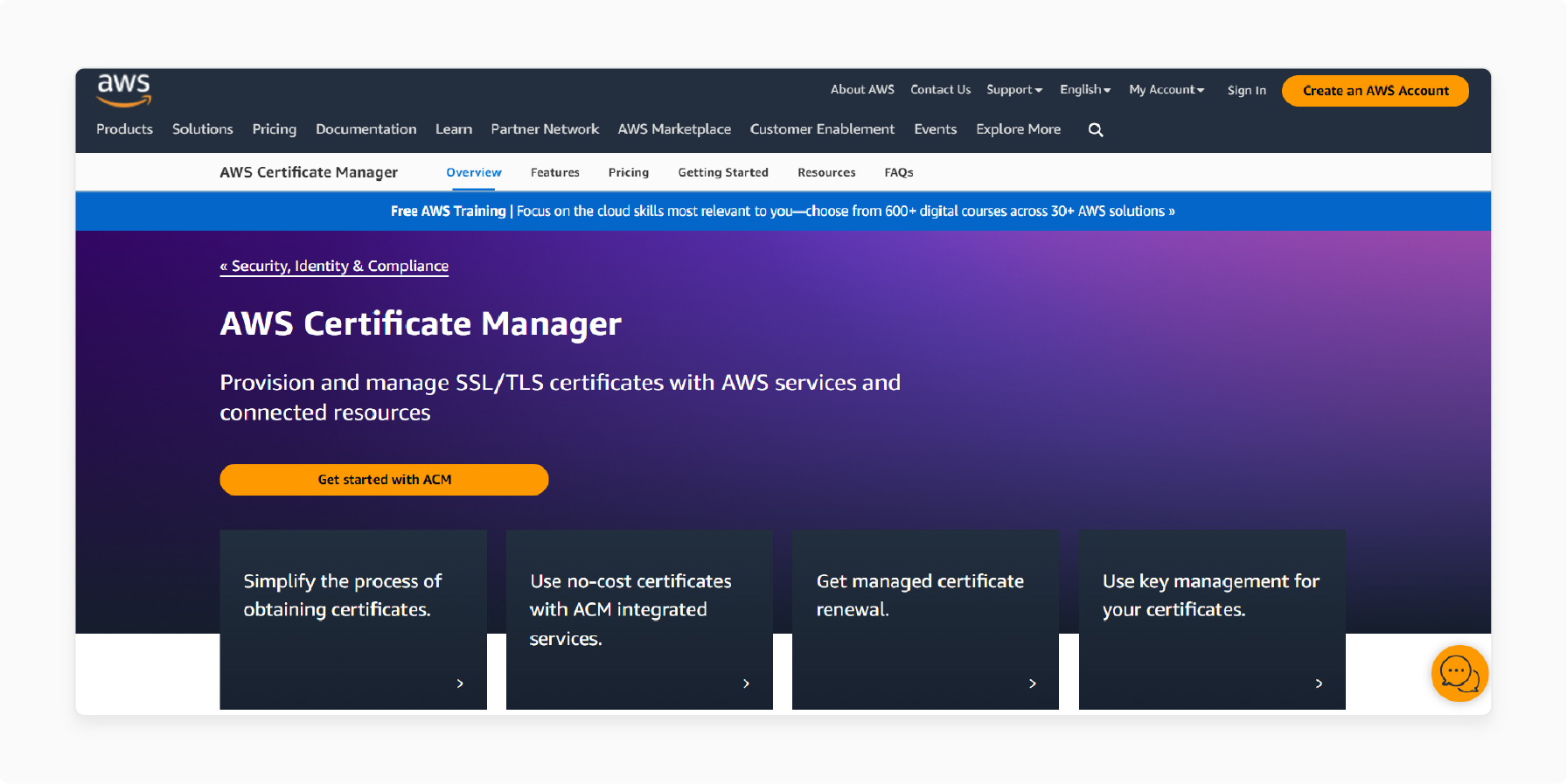Open the chat support bubble icon
The image size is (1567, 784).
[x=1459, y=673]
